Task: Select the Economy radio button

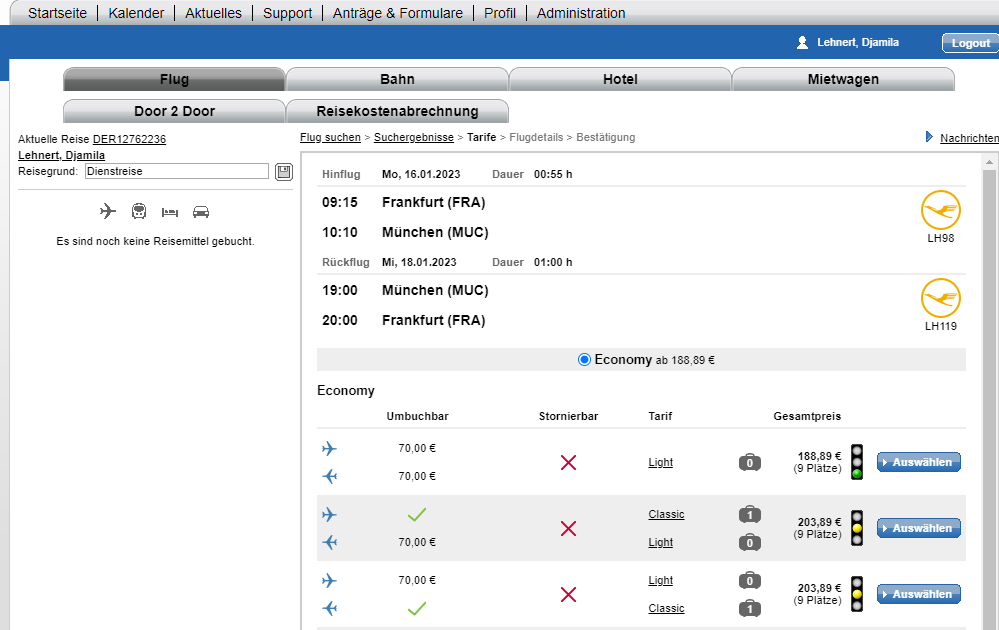Action: coord(584,360)
